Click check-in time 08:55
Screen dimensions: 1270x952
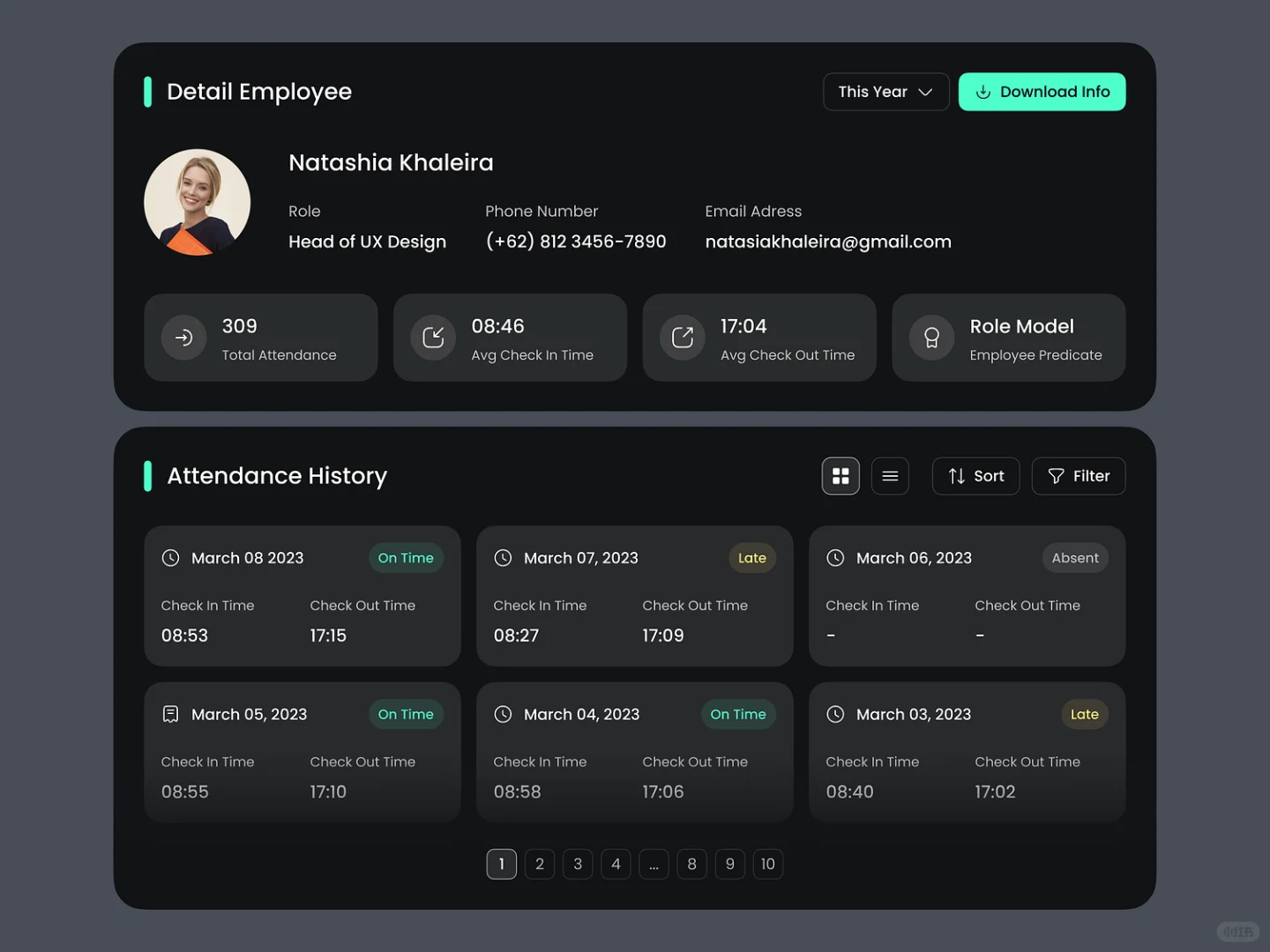(x=185, y=792)
